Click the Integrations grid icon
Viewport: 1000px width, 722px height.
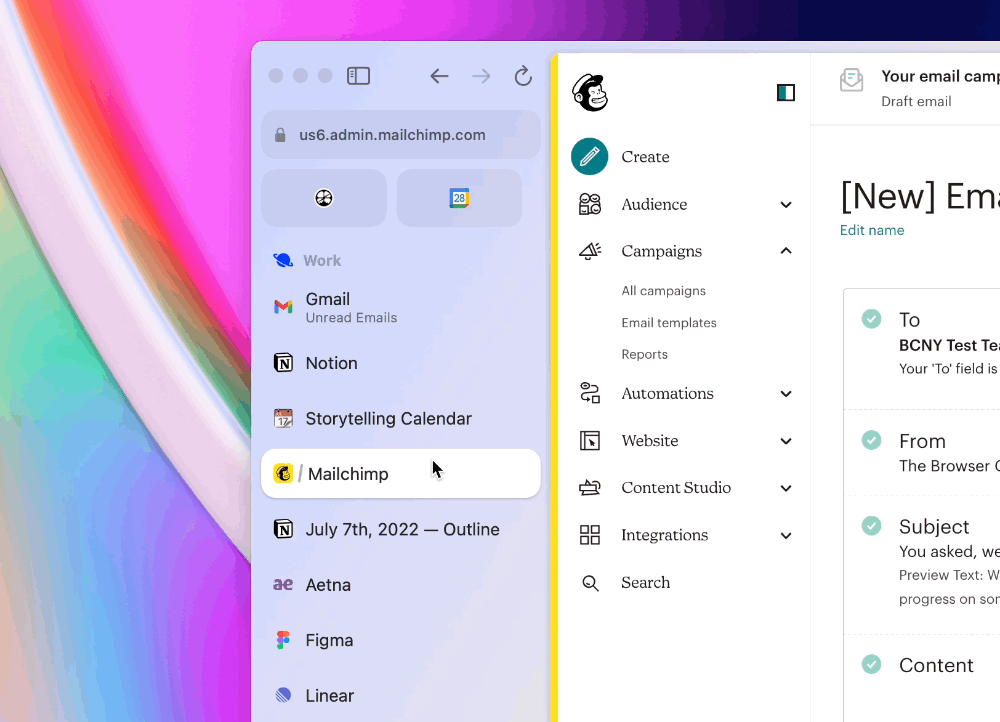[590, 535]
